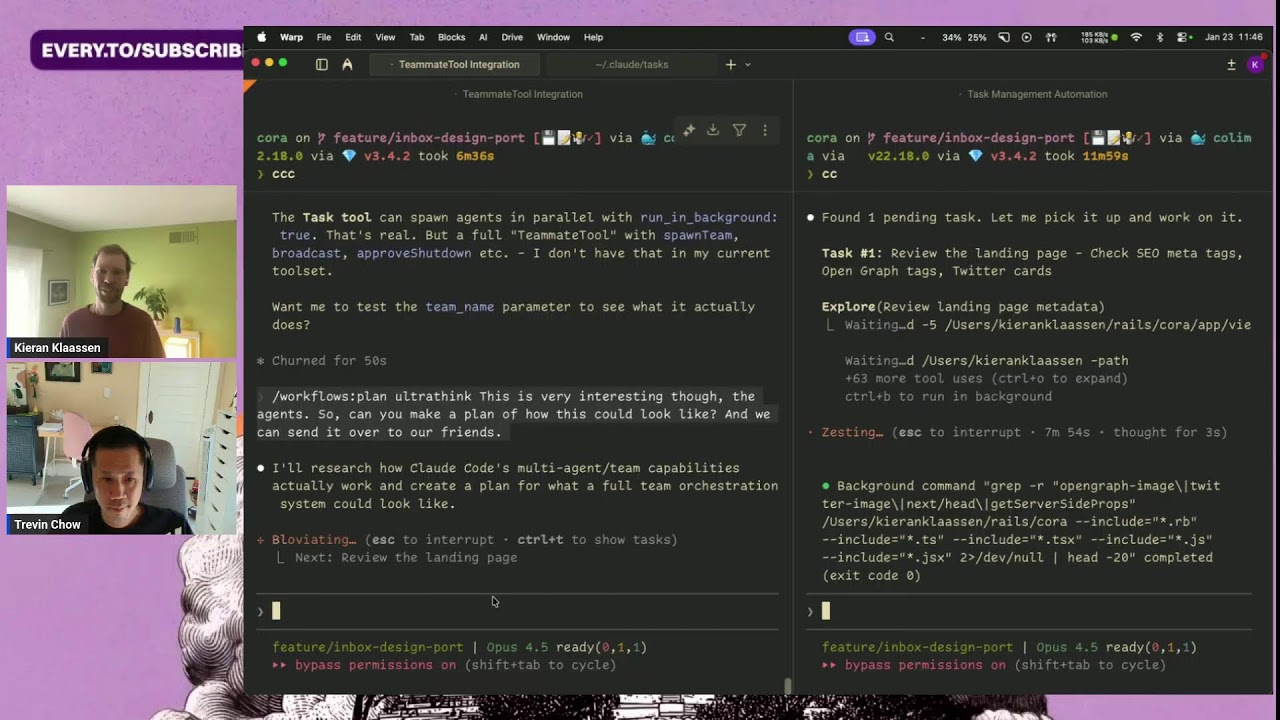
Task: Focus the TeammateTool Integration pane title
Action: coord(522,94)
